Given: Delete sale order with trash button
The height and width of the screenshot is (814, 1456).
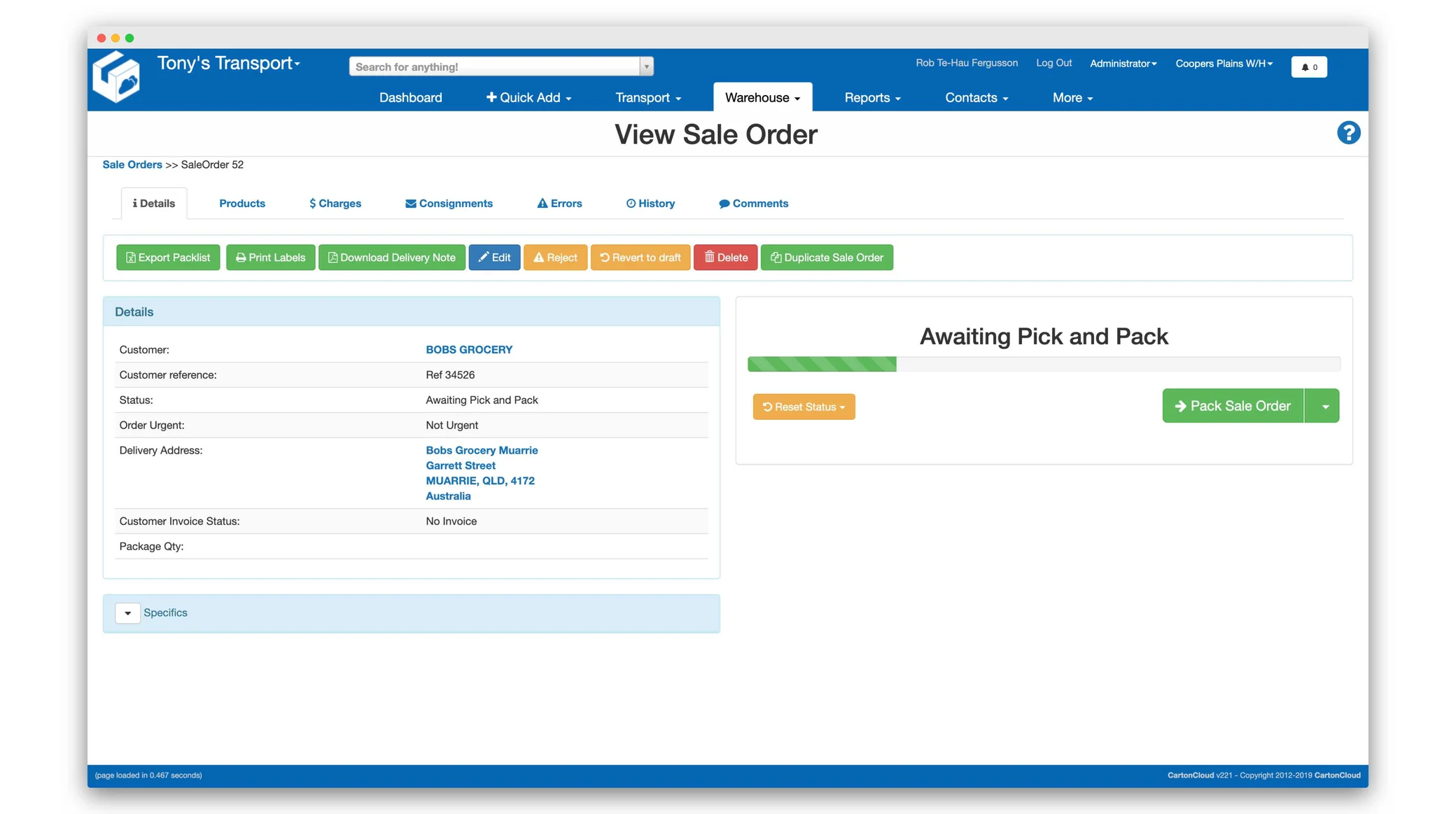Looking at the screenshot, I should click(725, 258).
